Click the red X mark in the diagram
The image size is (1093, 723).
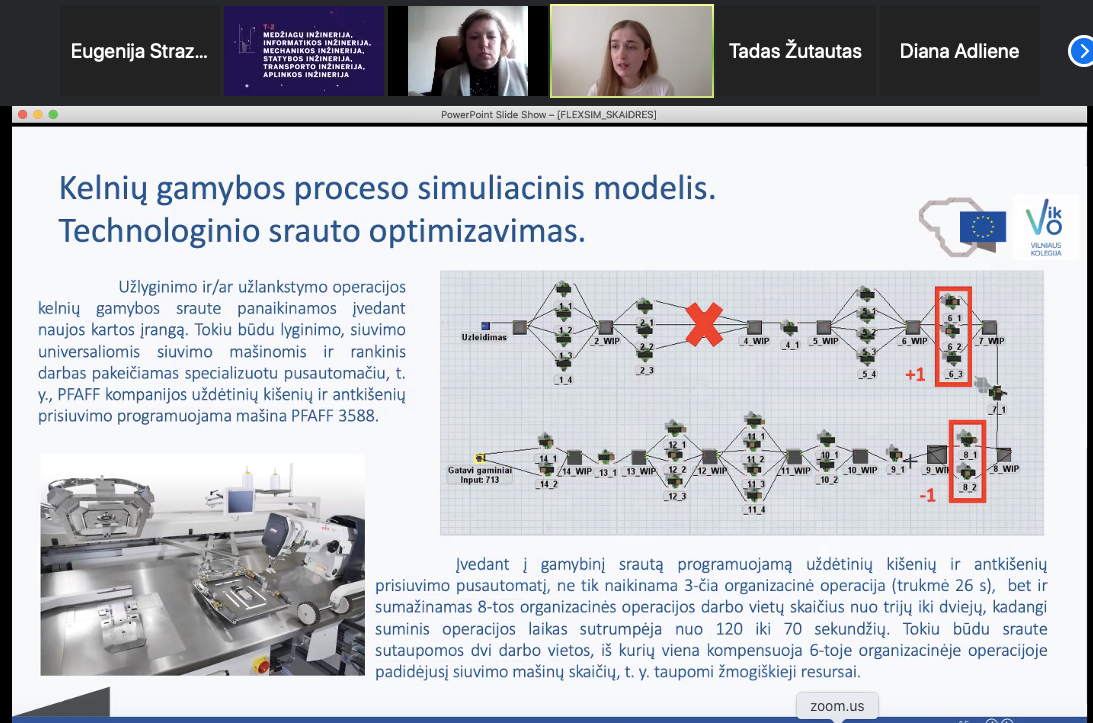tap(703, 325)
